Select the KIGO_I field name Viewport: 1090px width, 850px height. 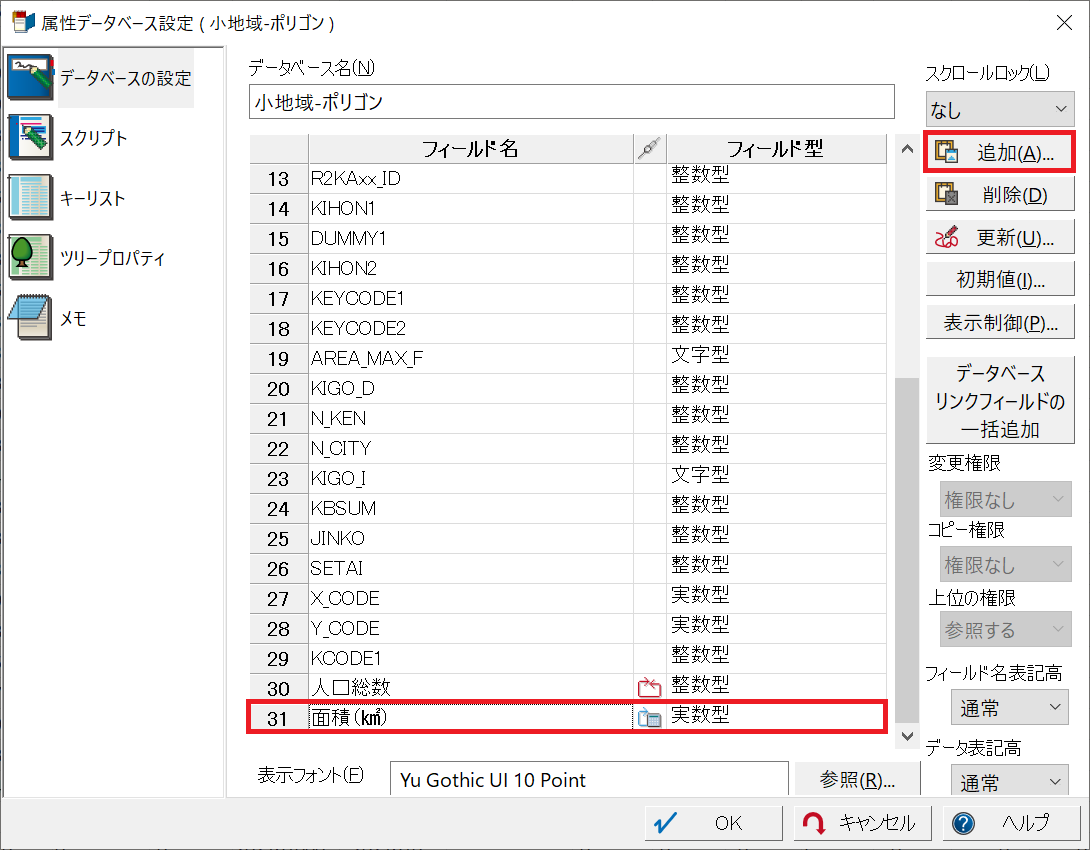click(x=338, y=478)
